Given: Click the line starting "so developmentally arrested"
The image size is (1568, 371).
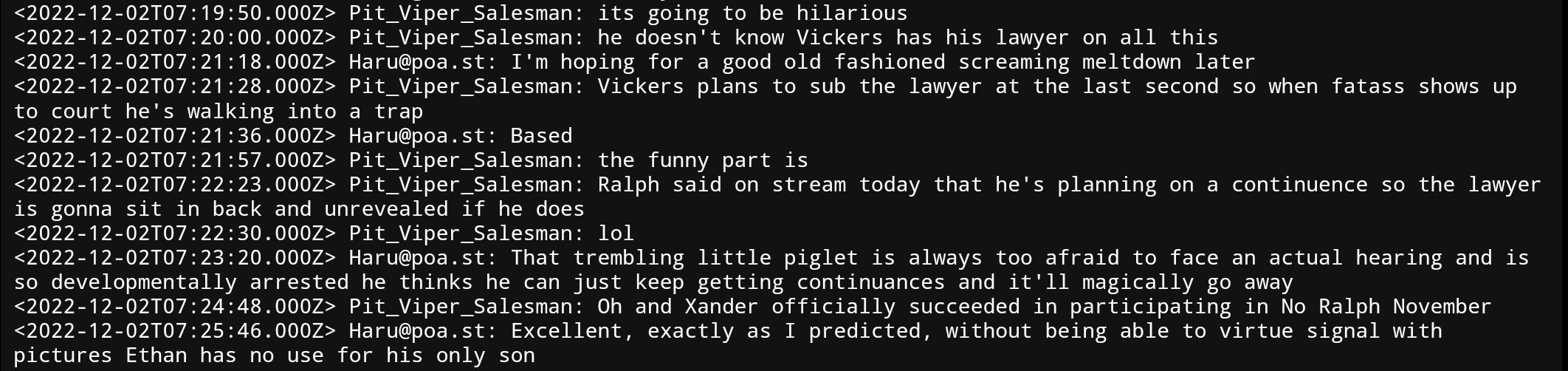Looking at the screenshot, I should 653,282.
